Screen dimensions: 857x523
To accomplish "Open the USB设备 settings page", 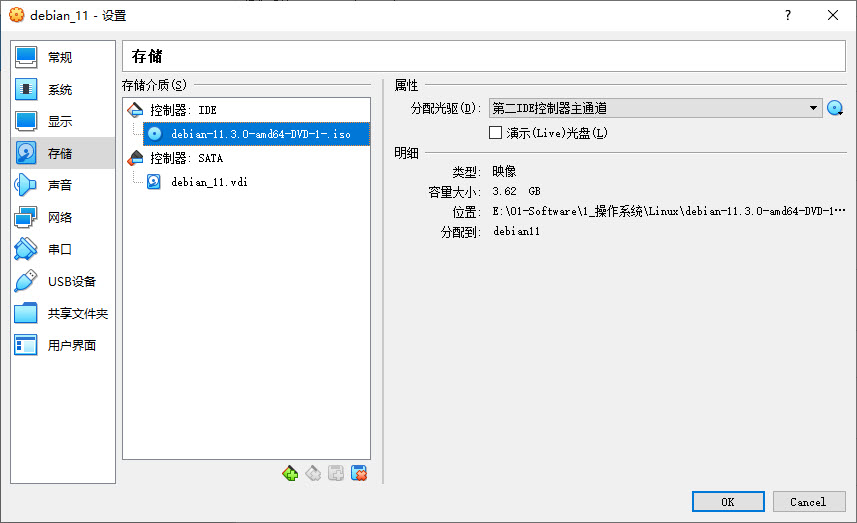I will pyautogui.click(x=63, y=281).
